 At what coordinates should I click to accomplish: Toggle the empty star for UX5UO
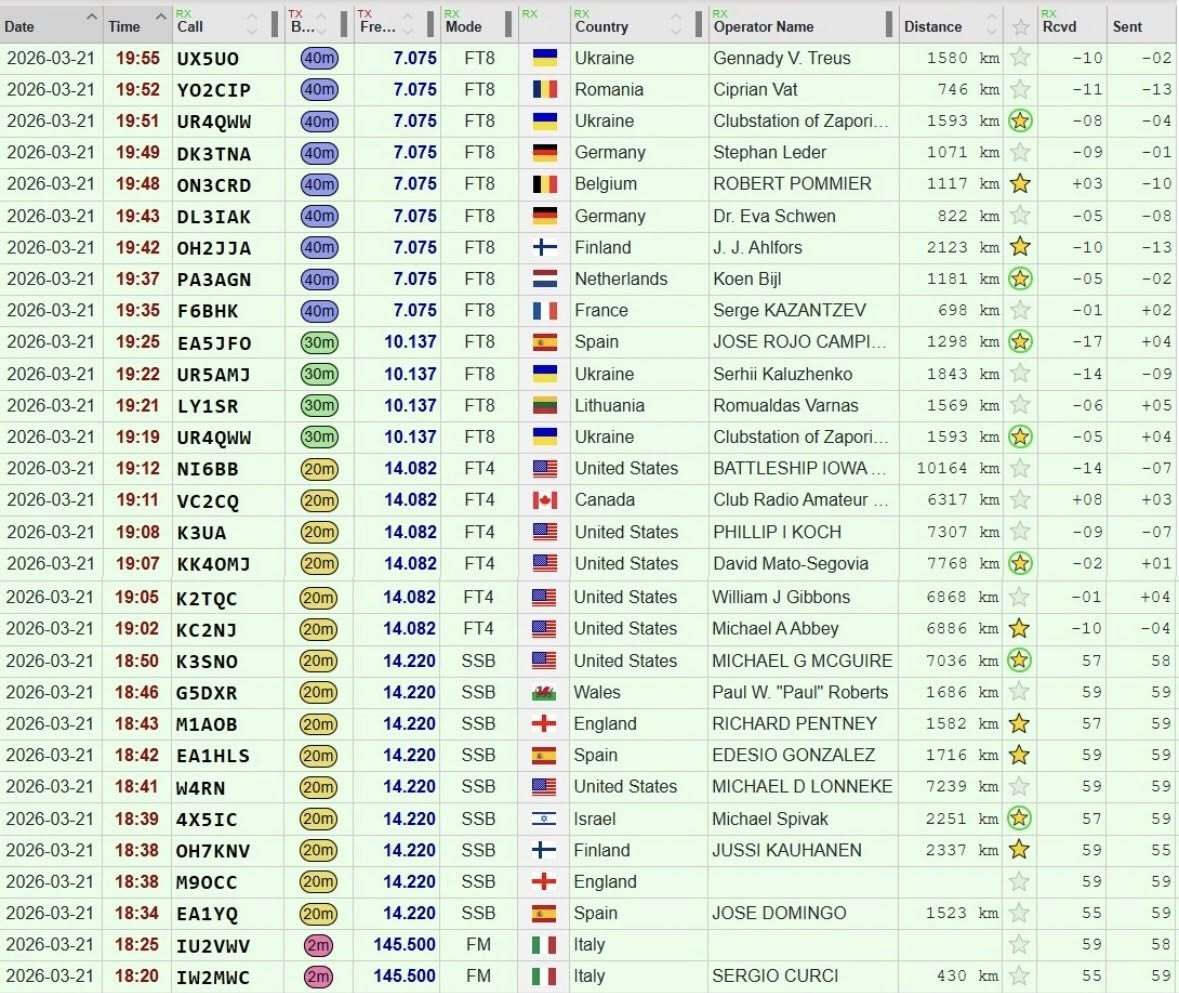tap(1020, 58)
